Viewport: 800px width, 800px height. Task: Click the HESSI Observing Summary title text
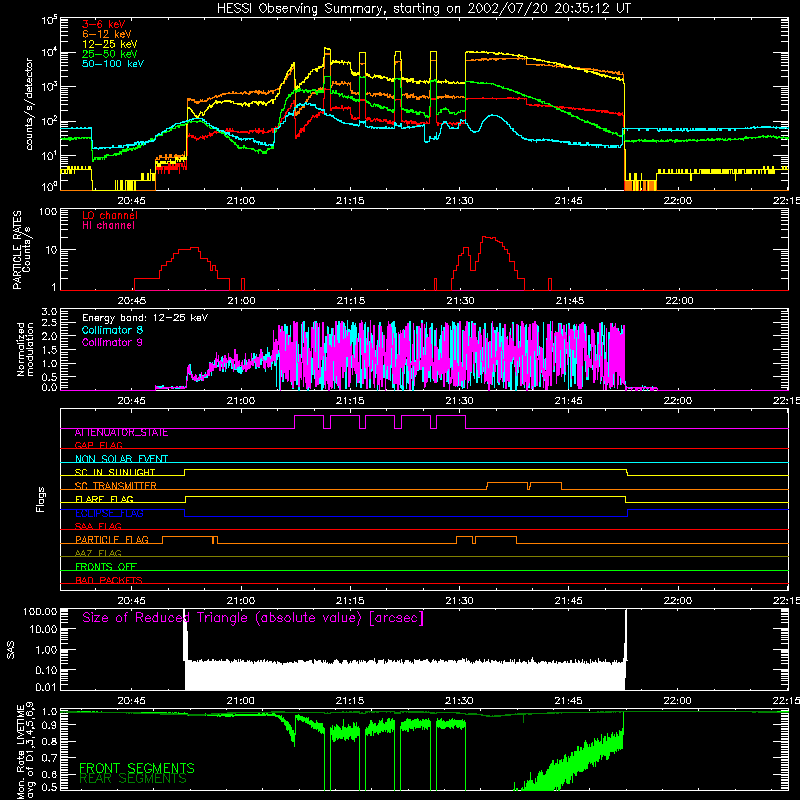coord(423,9)
